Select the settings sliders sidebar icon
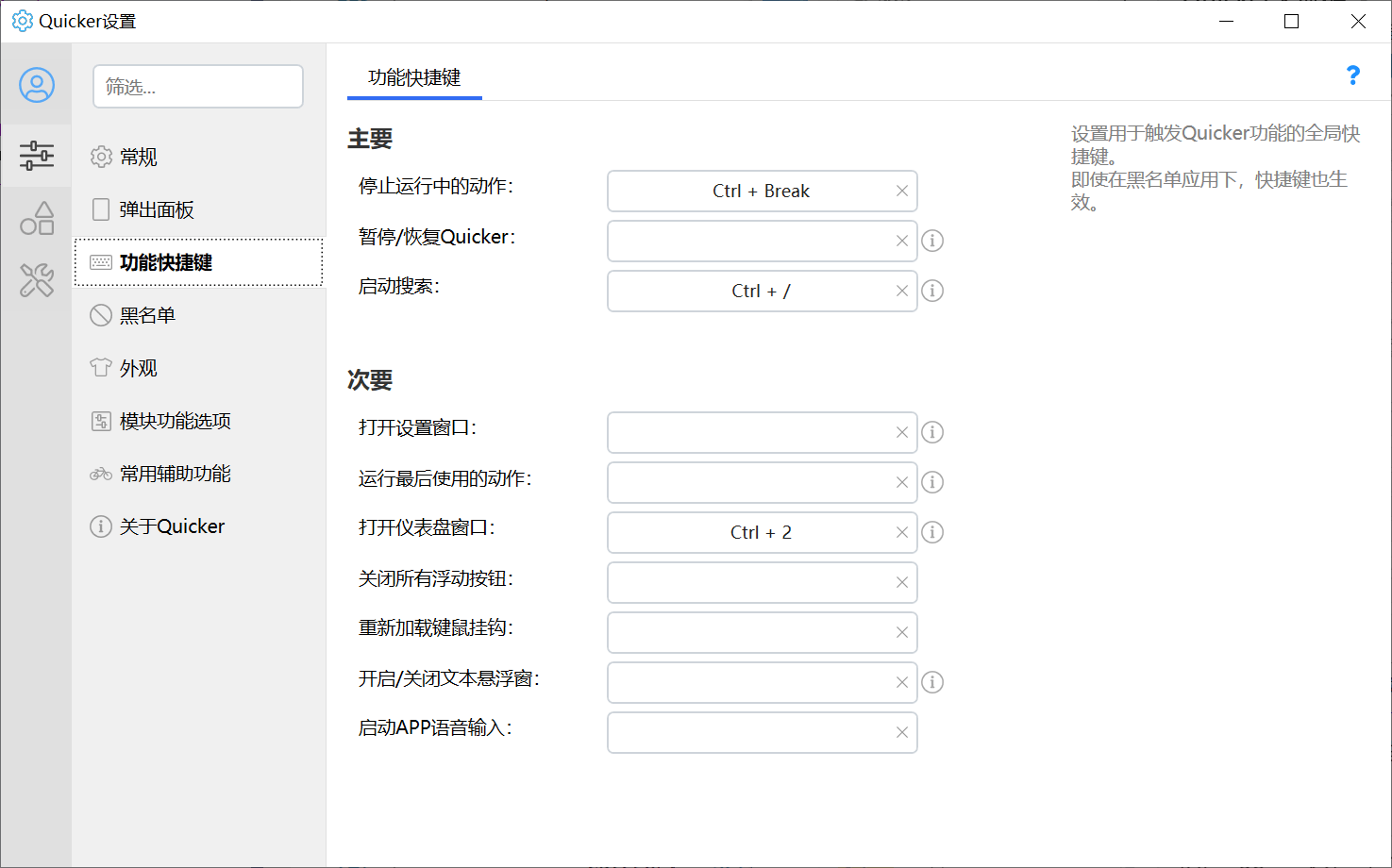 pyautogui.click(x=37, y=156)
